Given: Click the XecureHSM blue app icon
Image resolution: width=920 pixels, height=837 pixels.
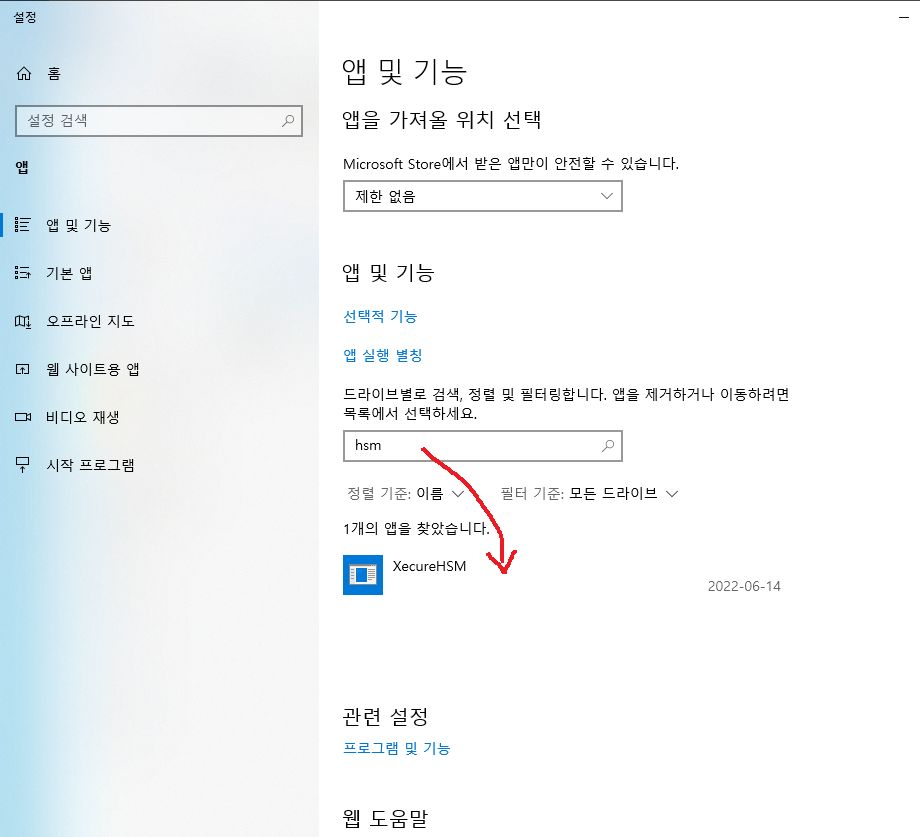Looking at the screenshot, I should (362, 575).
